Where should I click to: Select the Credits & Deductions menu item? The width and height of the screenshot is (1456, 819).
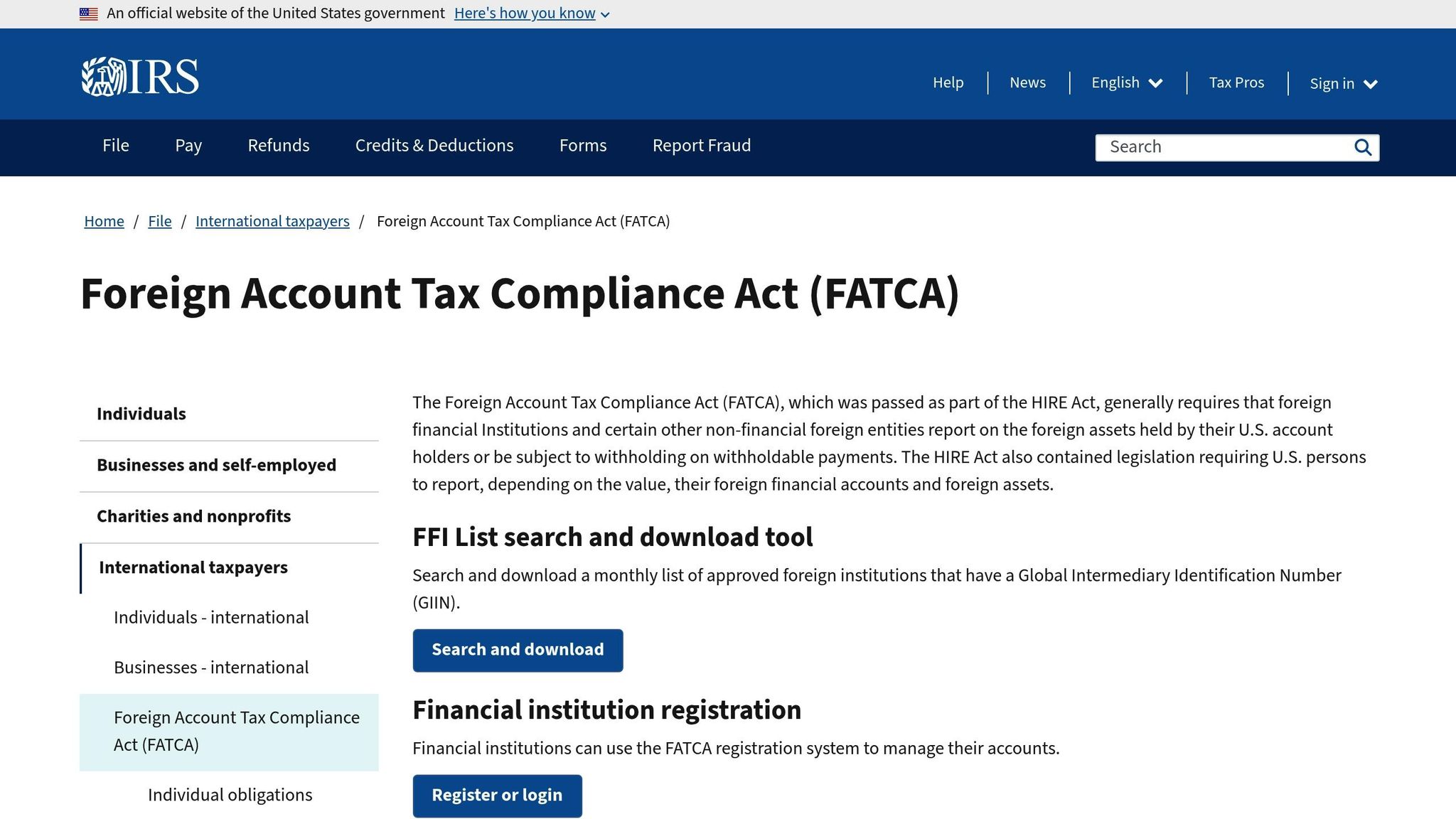(x=434, y=145)
